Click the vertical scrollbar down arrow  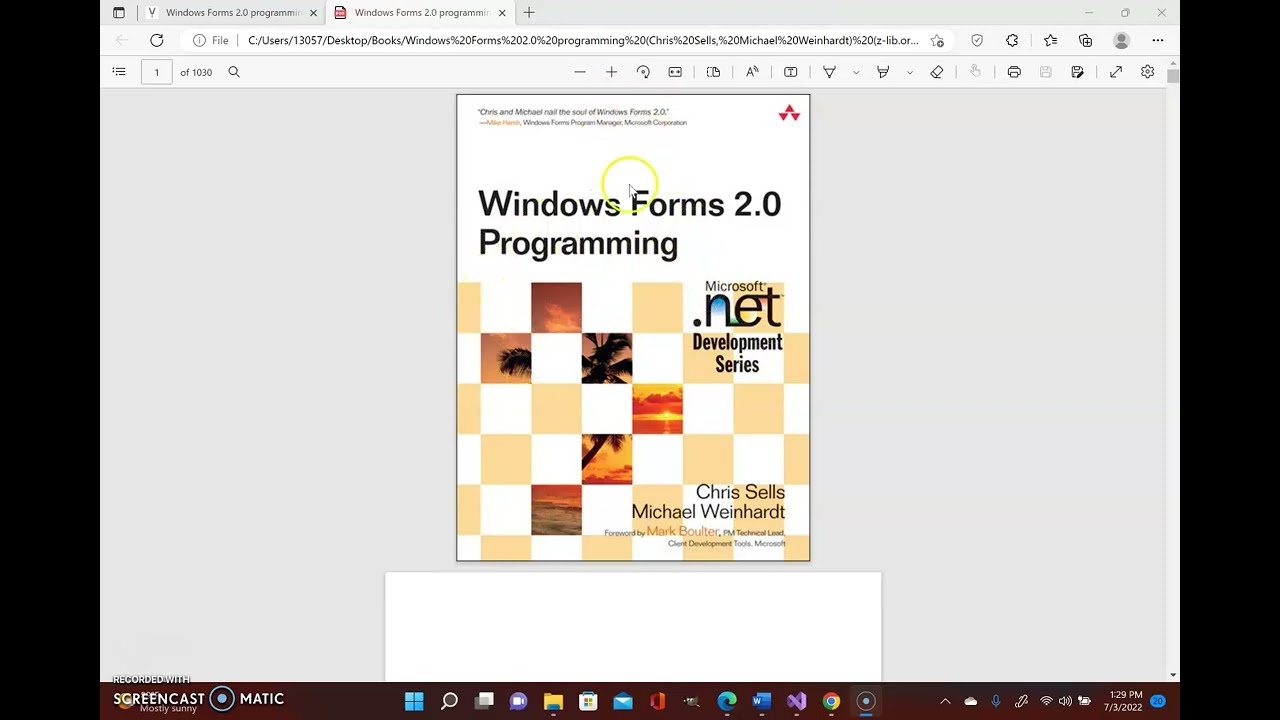[x=1173, y=675]
